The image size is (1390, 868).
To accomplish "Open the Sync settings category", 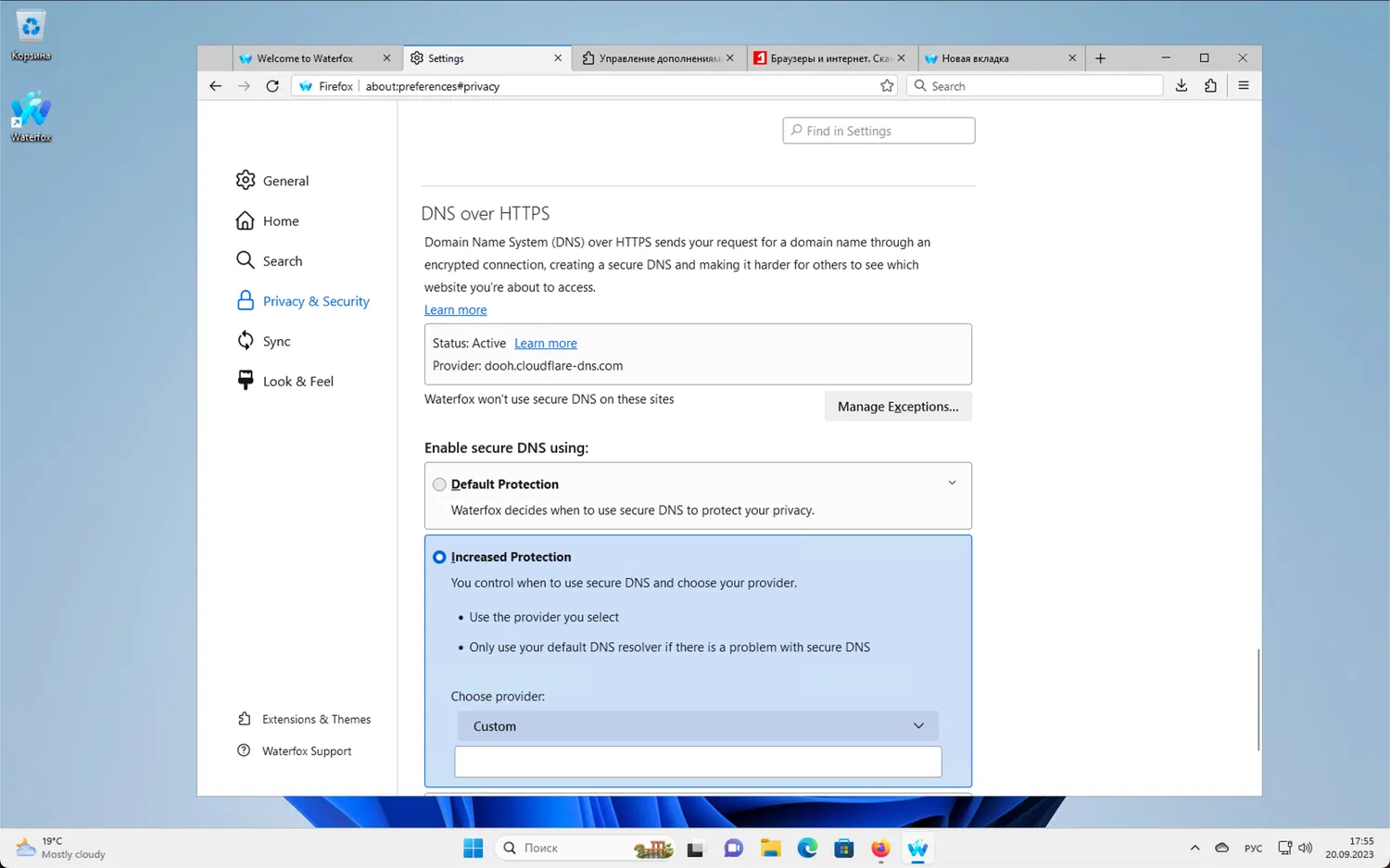I will [x=263, y=341].
